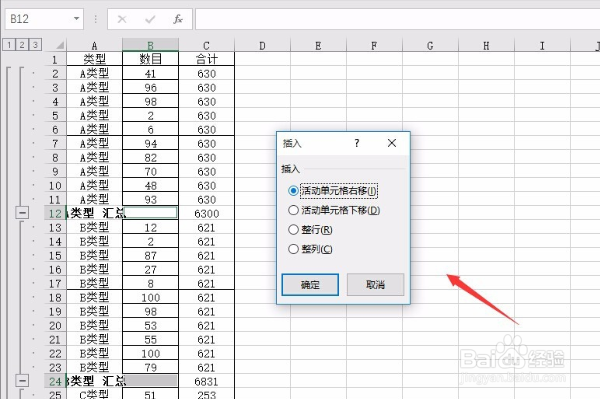The image size is (600, 399).
Task: Click the help question mark in Insert dialog
Action: click(356, 143)
